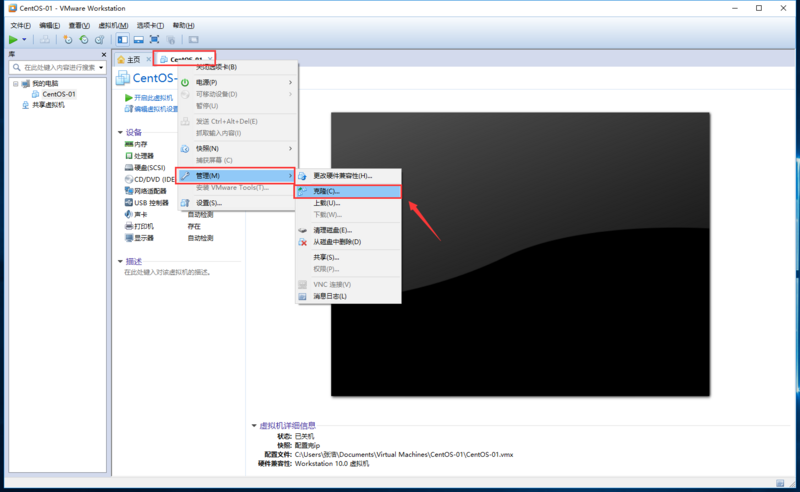The height and width of the screenshot is (492, 800).
Task: Click the 已关机 state text
Action: (304, 436)
